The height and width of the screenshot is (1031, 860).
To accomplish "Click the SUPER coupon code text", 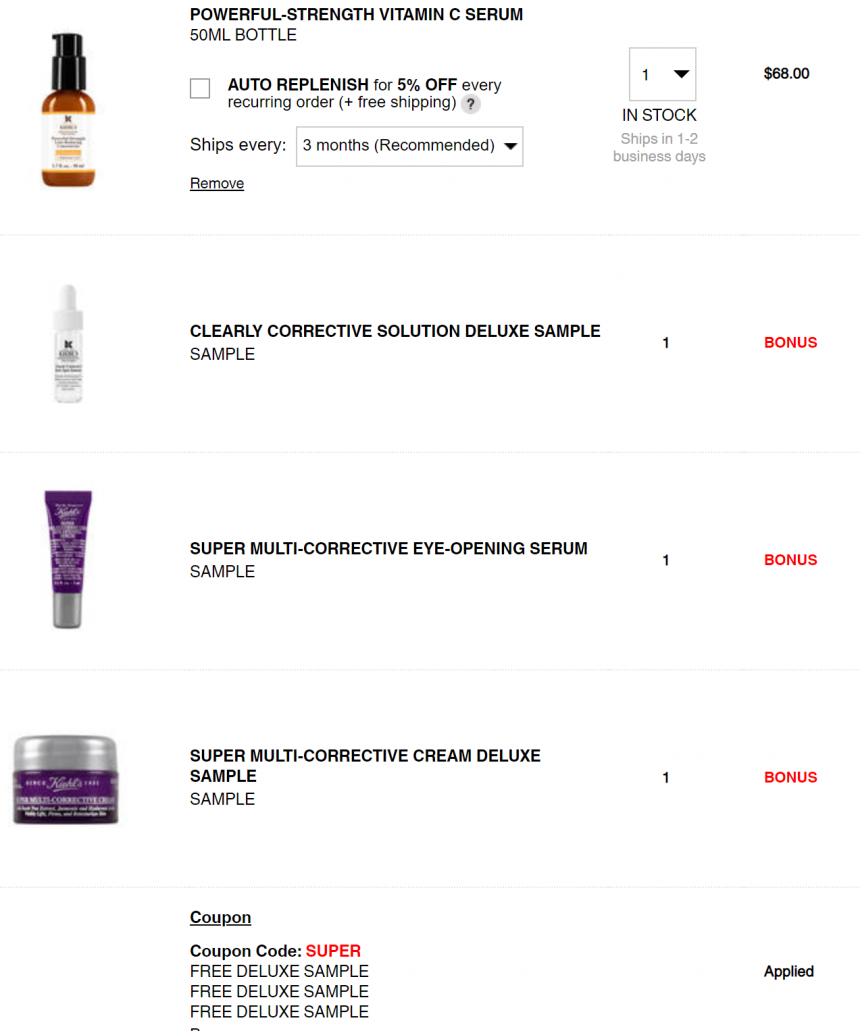I will coord(333,951).
